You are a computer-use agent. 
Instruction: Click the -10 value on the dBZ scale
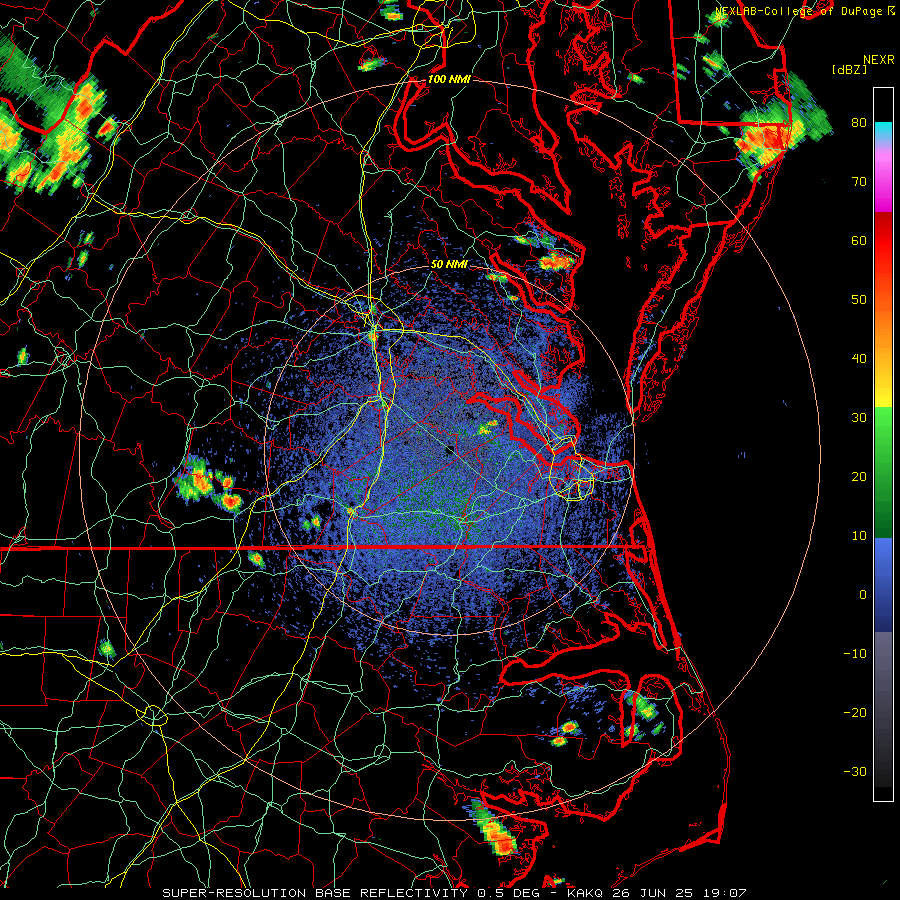click(x=855, y=653)
